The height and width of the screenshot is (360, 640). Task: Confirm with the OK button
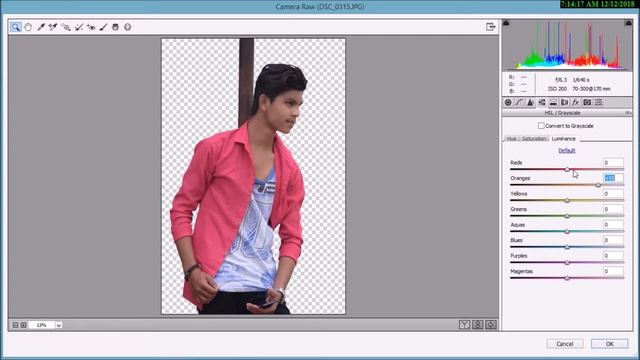click(609, 344)
